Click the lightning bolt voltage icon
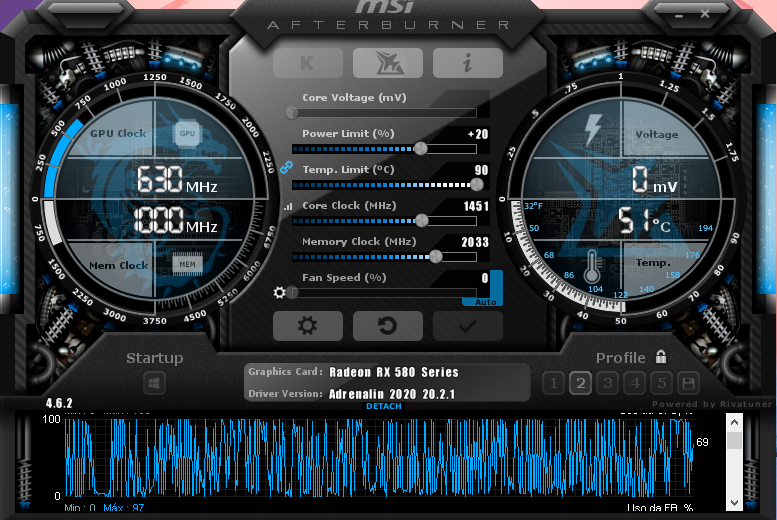777x520 pixels. coord(592,129)
